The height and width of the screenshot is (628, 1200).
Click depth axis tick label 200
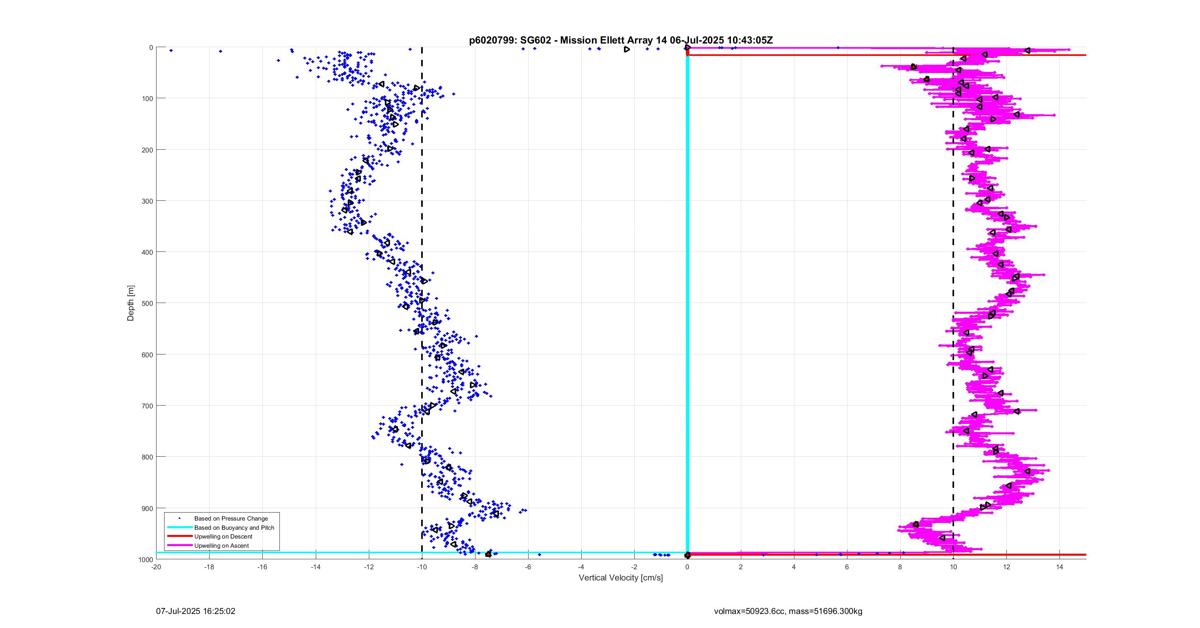pos(146,150)
